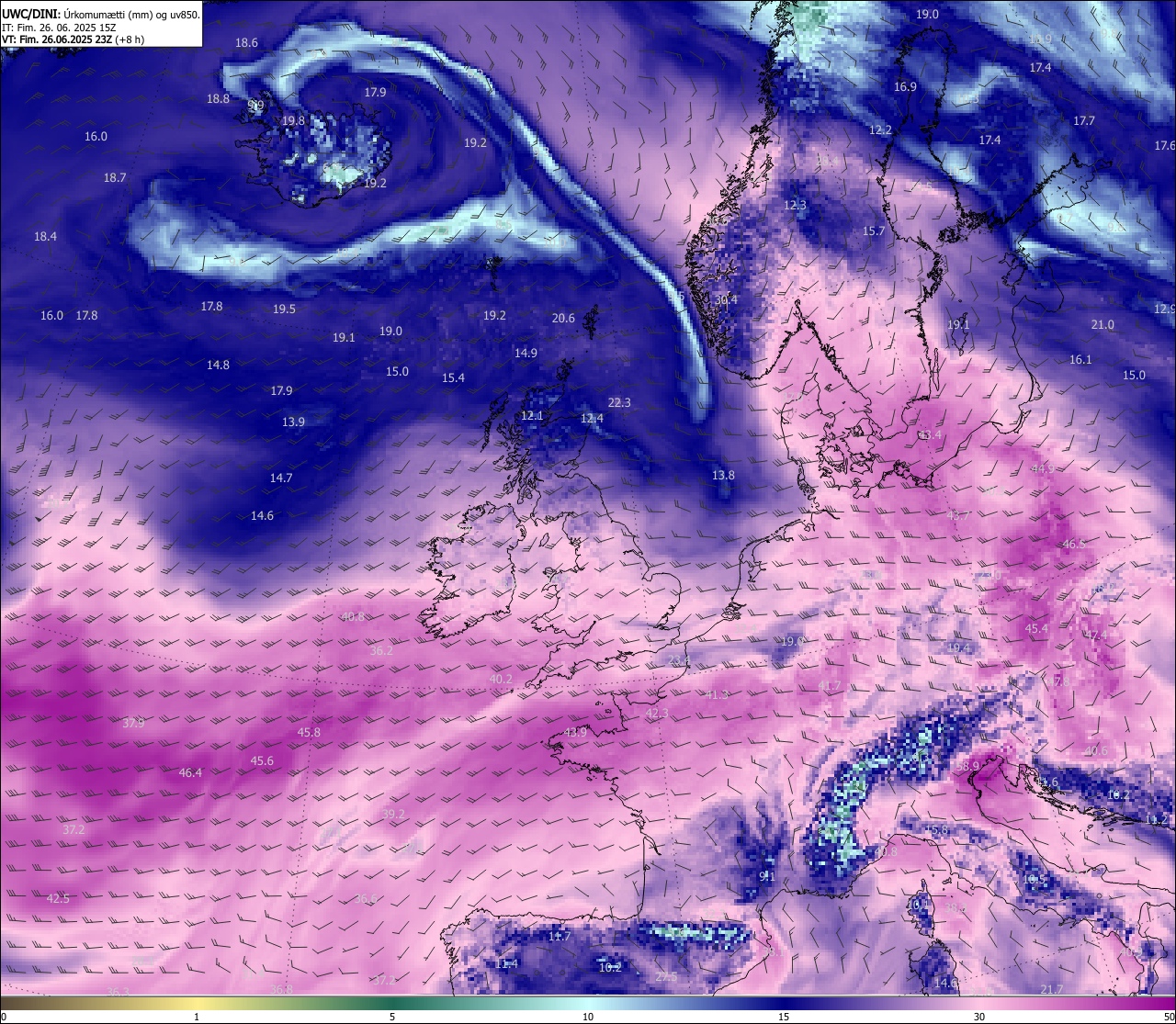Click the 16.9 value over northern Sweden

click(x=905, y=86)
